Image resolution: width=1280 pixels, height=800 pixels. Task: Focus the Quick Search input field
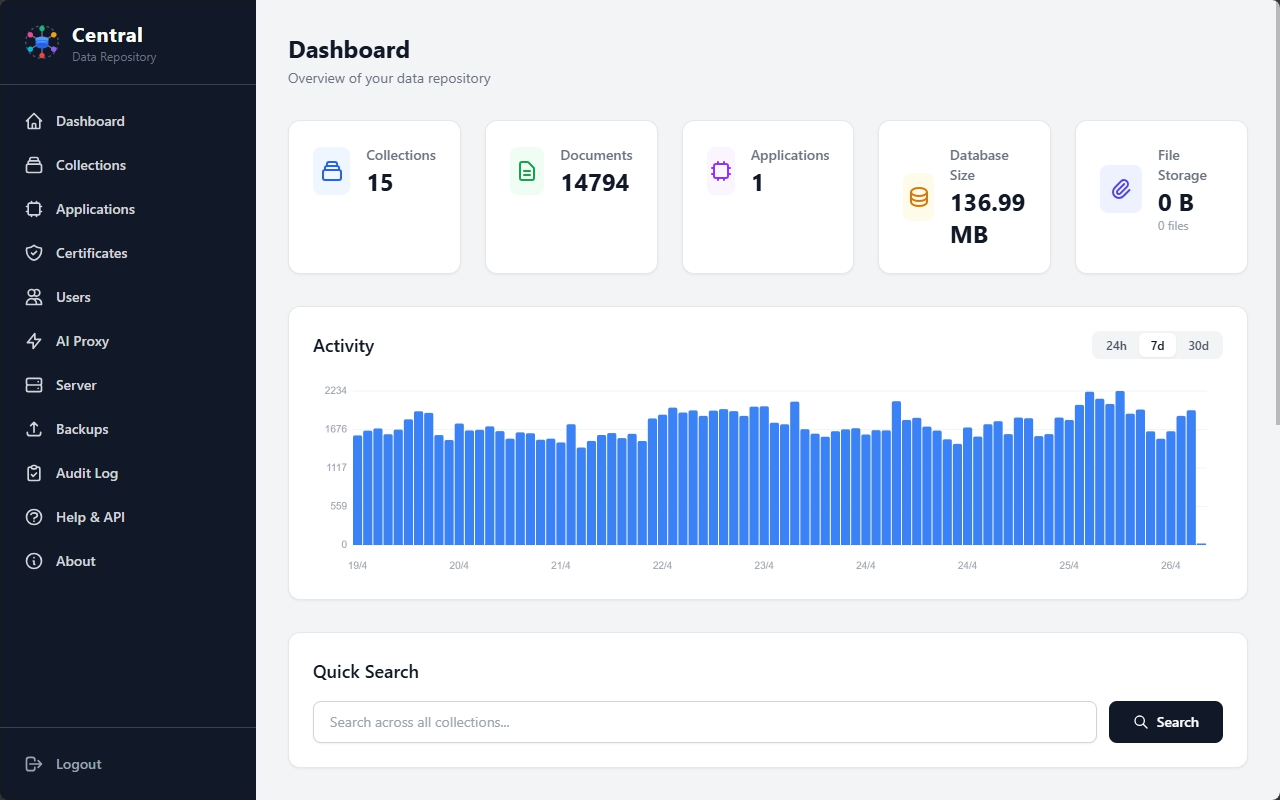coord(704,722)
